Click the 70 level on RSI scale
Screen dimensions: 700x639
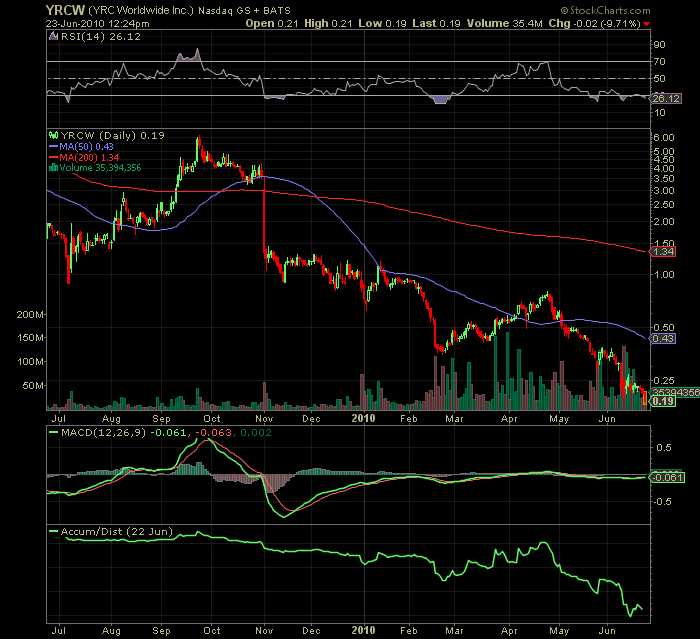coord(659,61)
